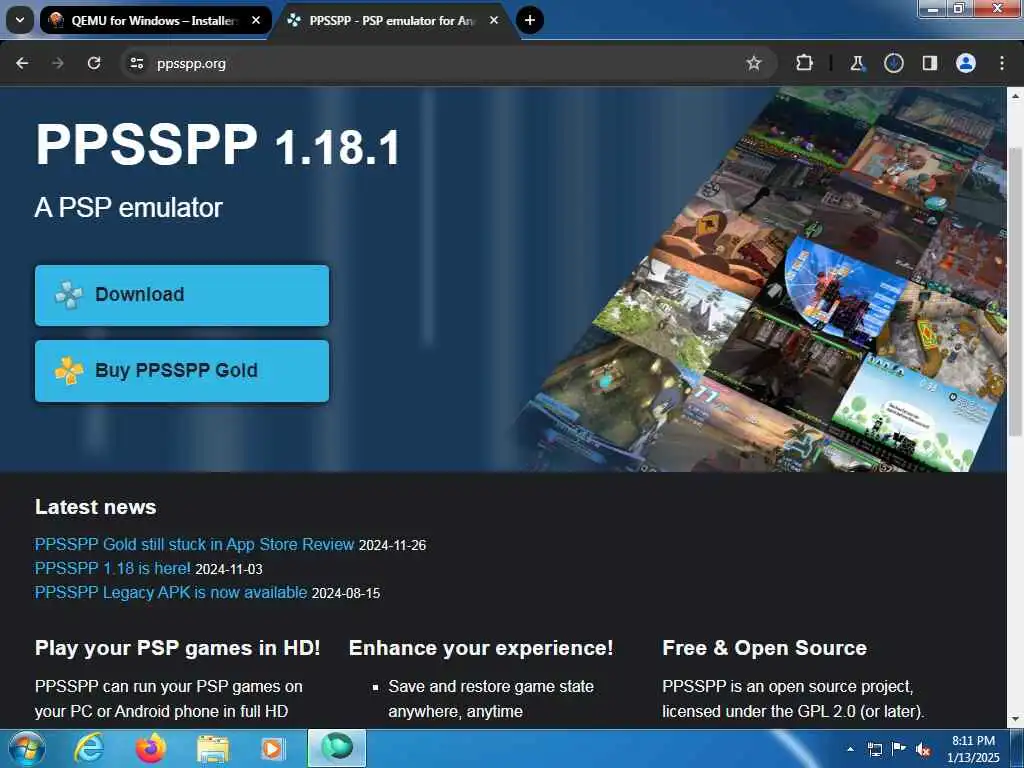
Task: Open the user profile avatar
Action: (x=965, y=63)
